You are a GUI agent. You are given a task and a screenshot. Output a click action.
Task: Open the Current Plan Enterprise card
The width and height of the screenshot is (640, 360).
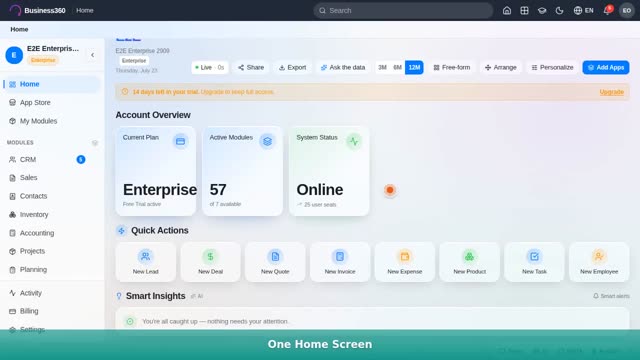(156, 171)
